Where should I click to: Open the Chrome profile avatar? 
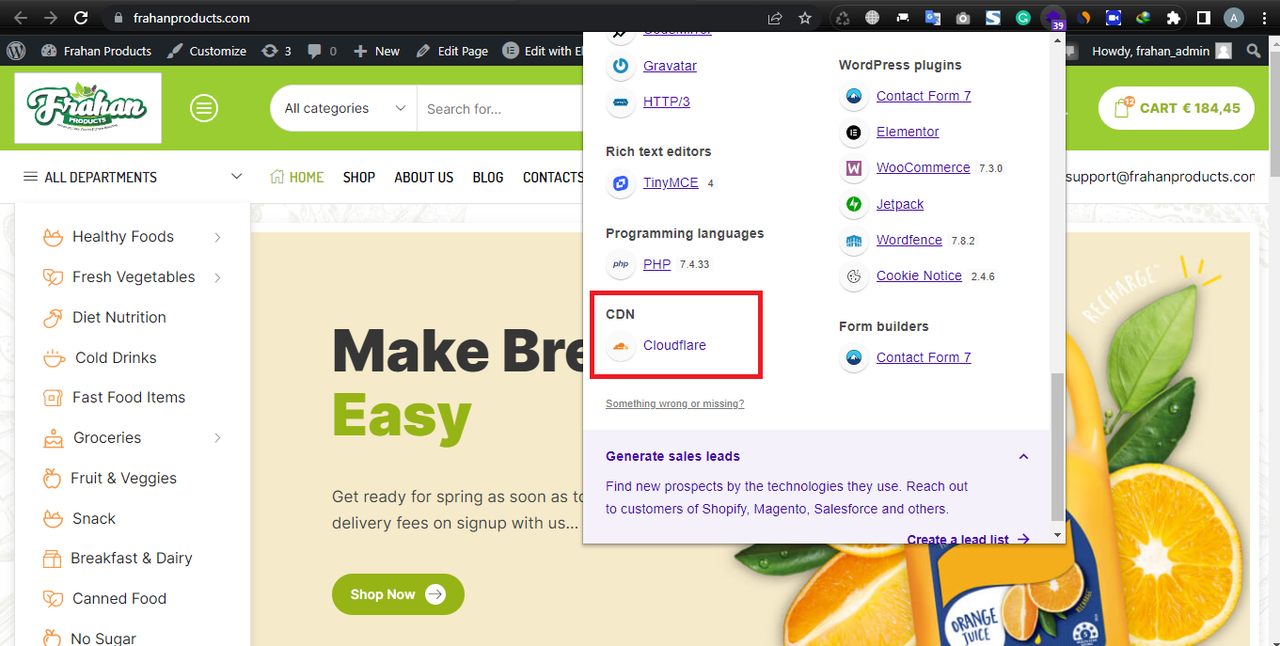click(1234, 18)
